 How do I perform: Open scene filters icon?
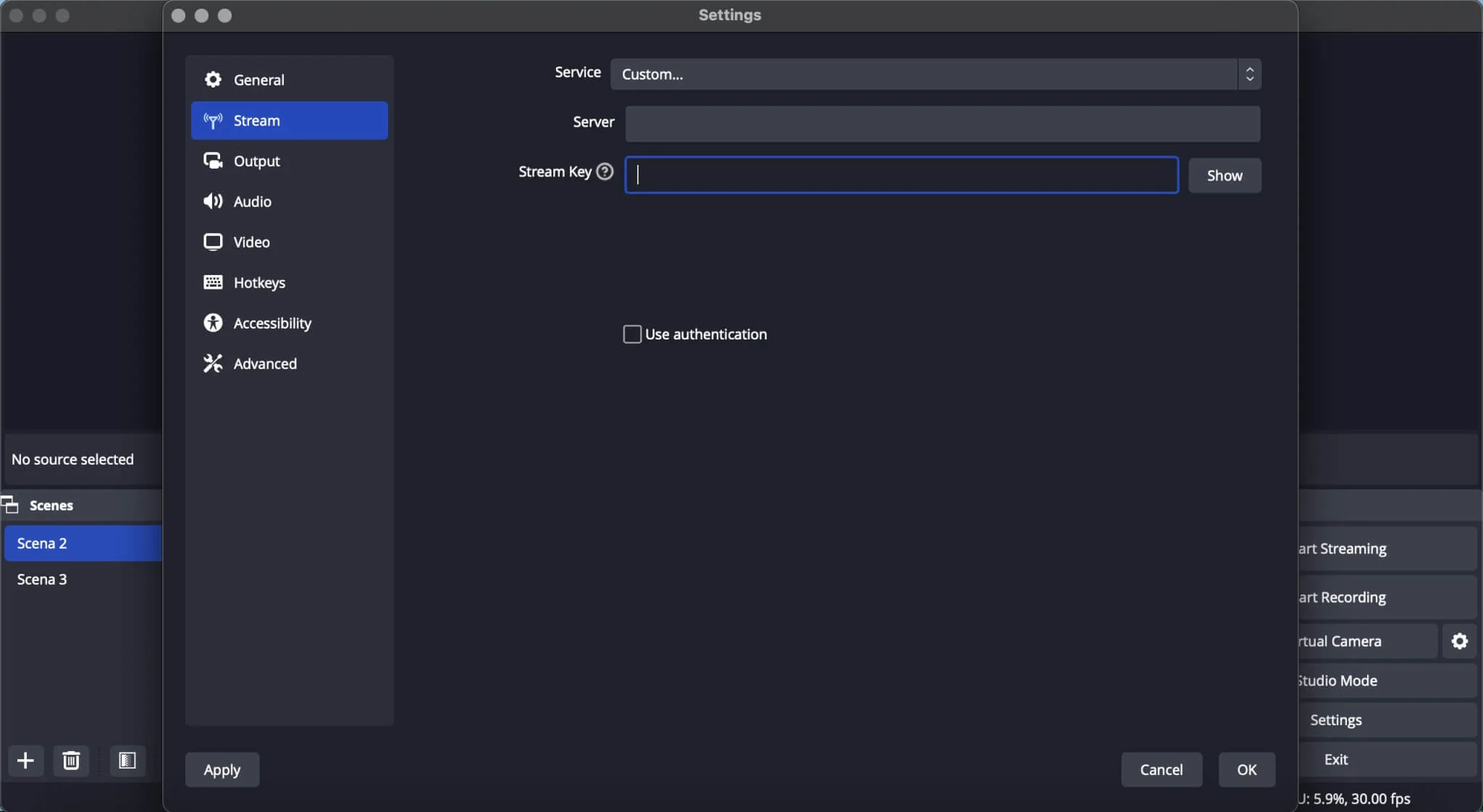[127, 761]
